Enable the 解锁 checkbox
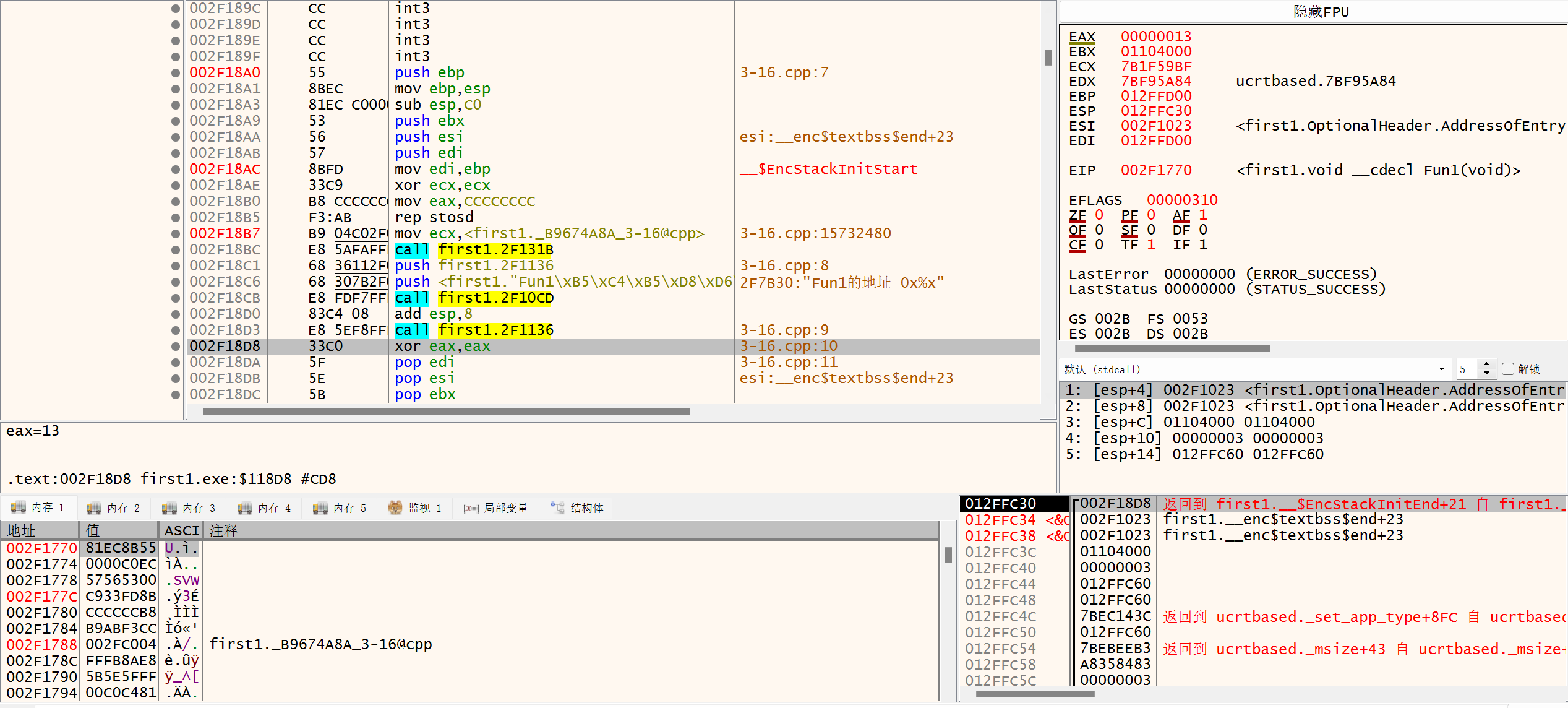This screenshot has width=1568, height=708. click(x=1508, y=369)
